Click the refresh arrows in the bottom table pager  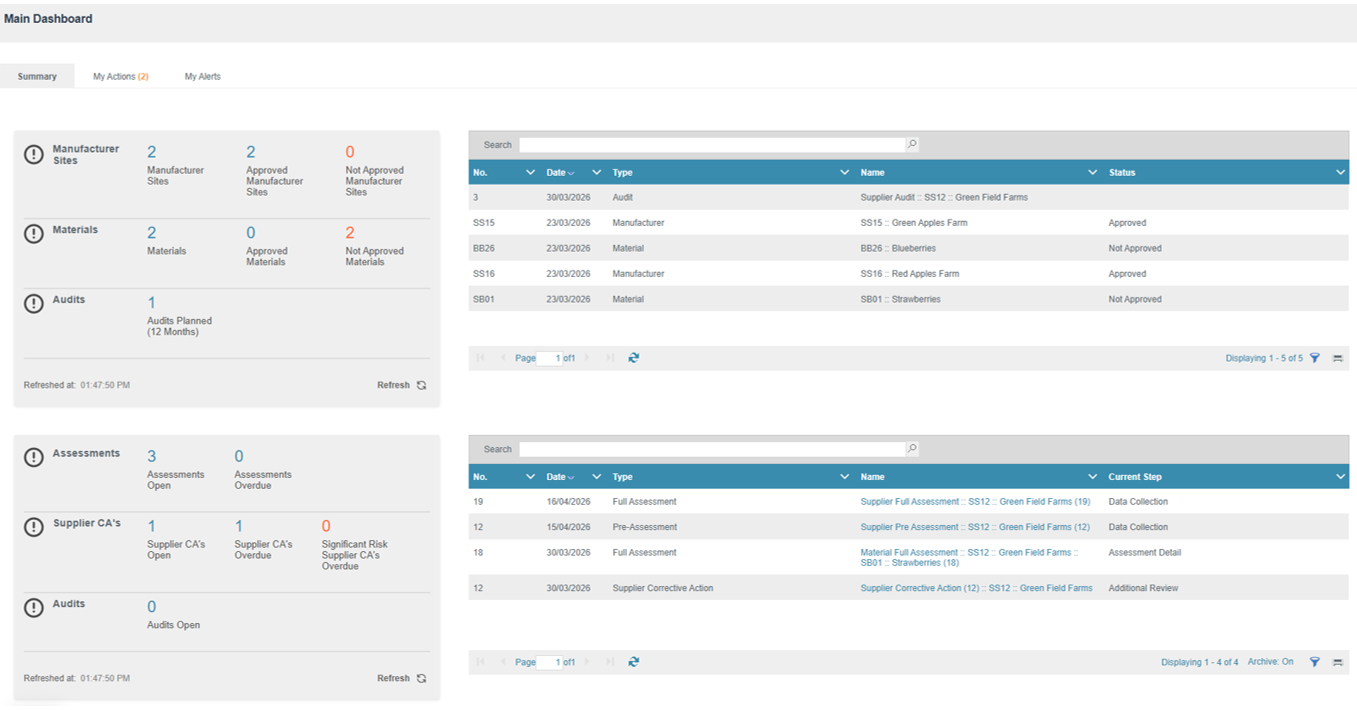(x=634, y=662)
